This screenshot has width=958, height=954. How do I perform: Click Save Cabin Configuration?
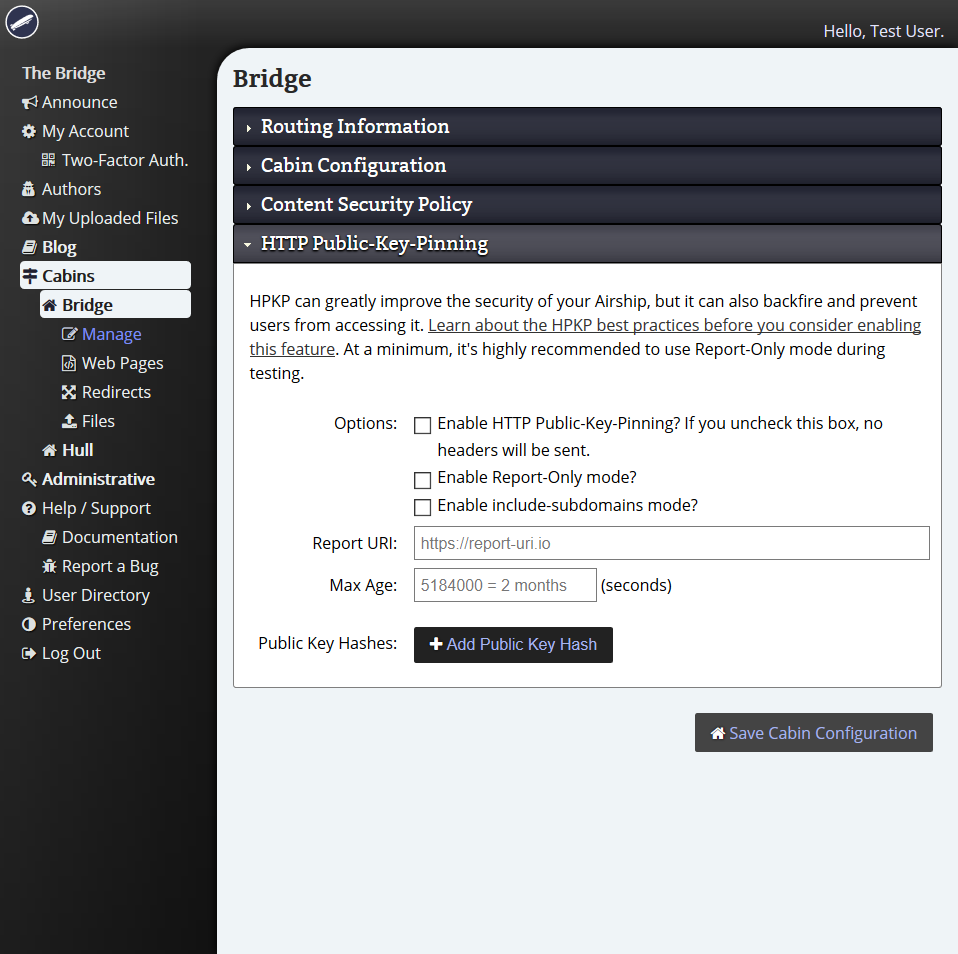[813, 733]
